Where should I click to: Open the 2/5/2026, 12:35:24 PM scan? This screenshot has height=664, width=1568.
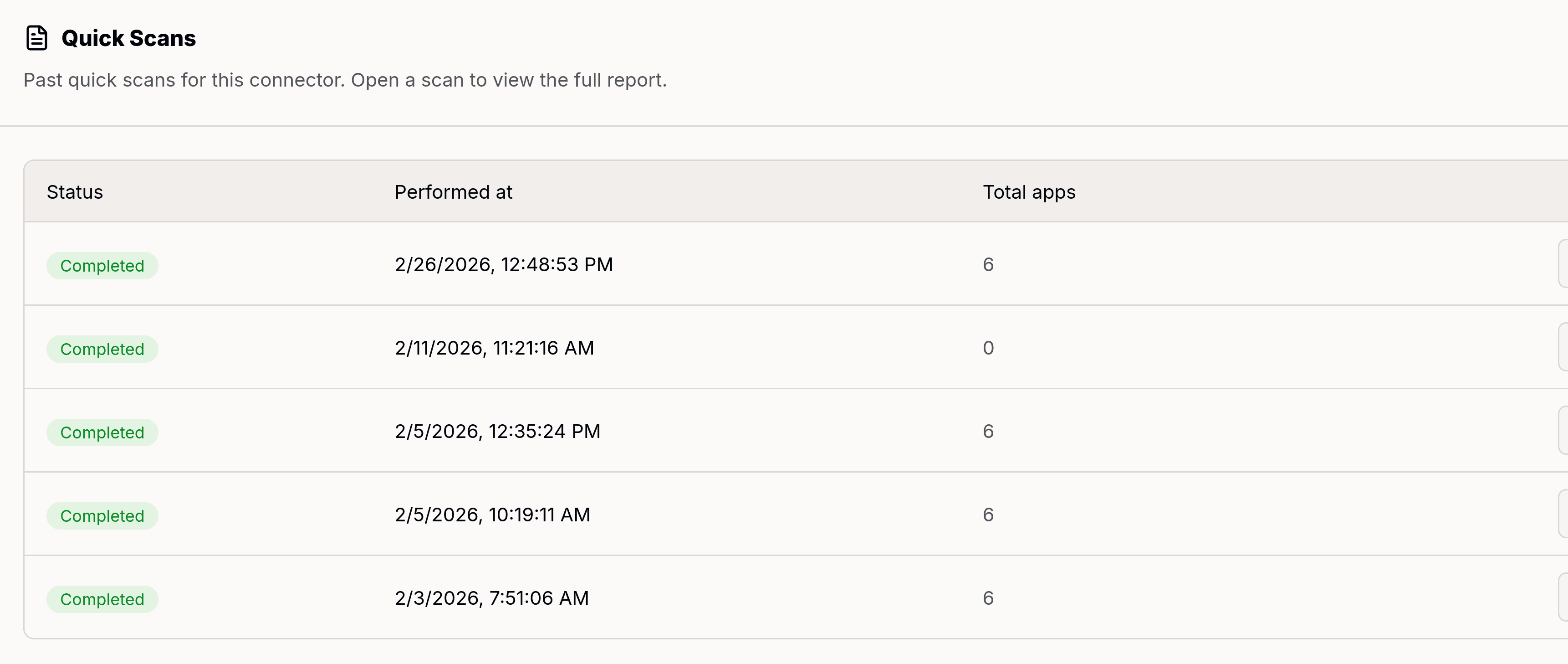point(497,431)
